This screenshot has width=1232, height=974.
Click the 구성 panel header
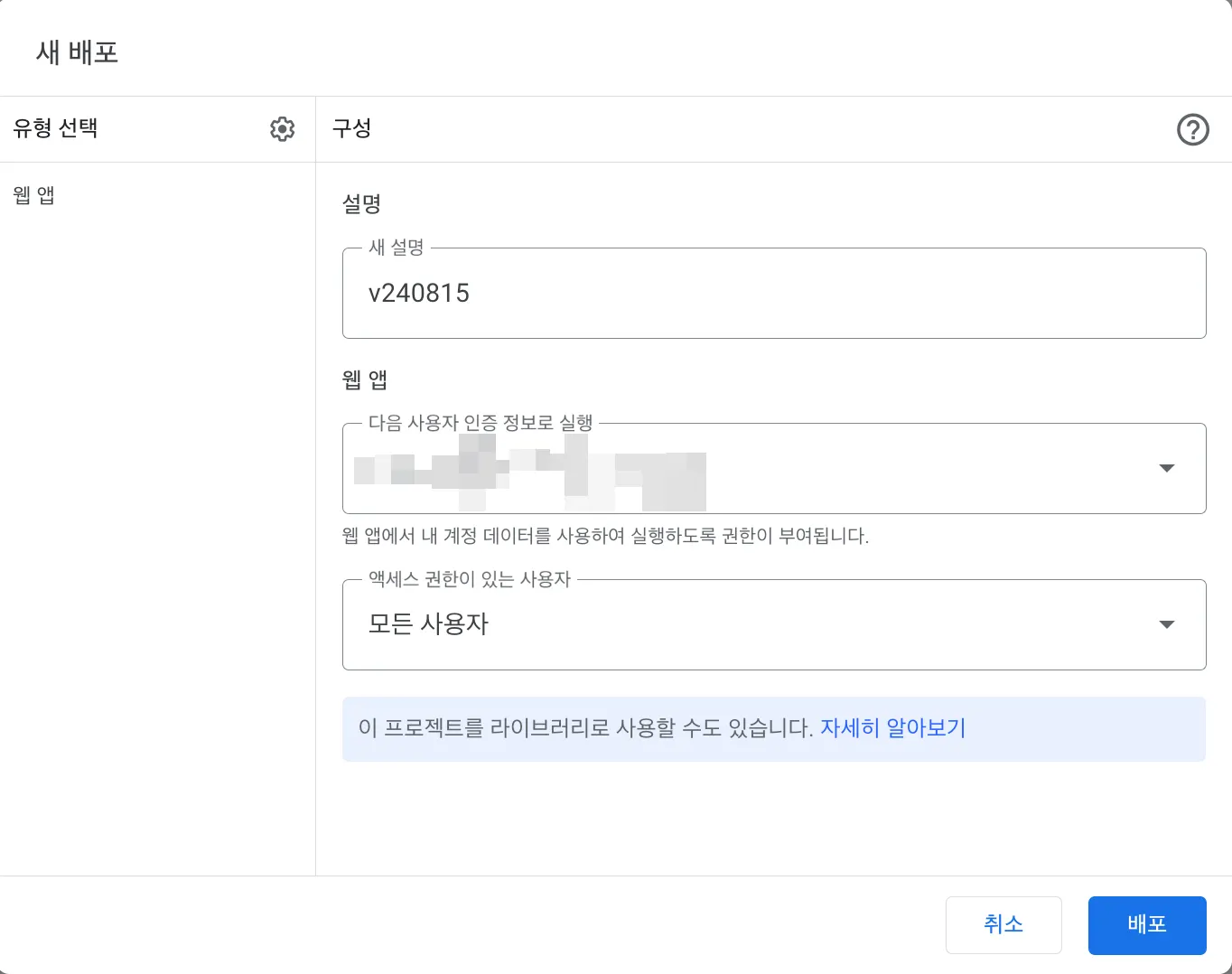click(x=352, y=128)
